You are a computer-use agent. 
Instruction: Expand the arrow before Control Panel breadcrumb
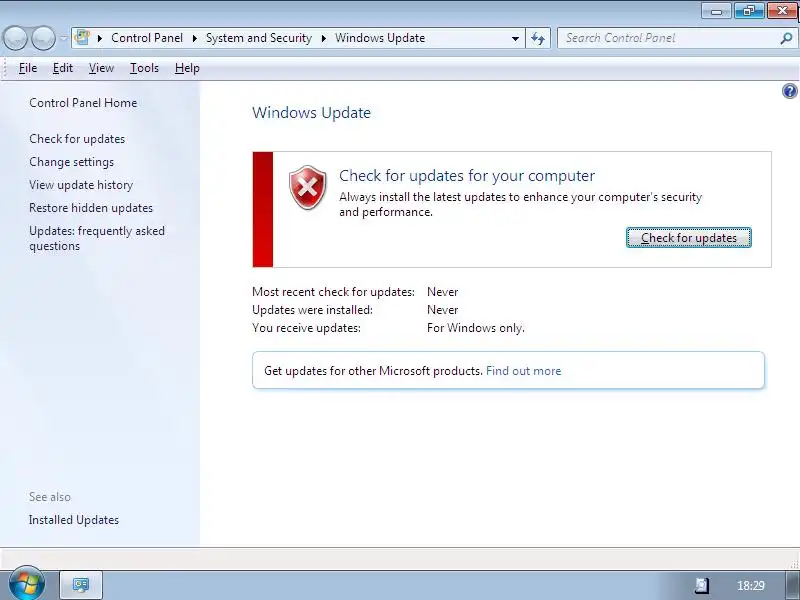[100, 38]
